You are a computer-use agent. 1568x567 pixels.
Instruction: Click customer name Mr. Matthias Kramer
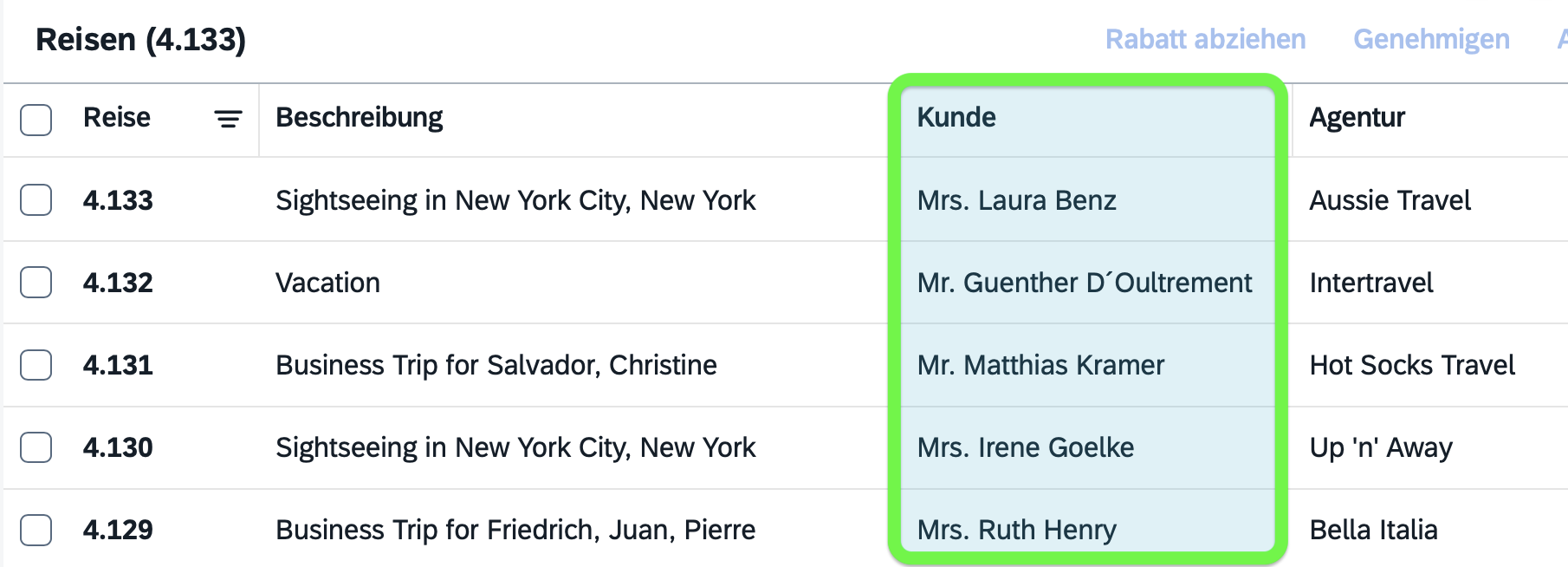coord(1040,365)
